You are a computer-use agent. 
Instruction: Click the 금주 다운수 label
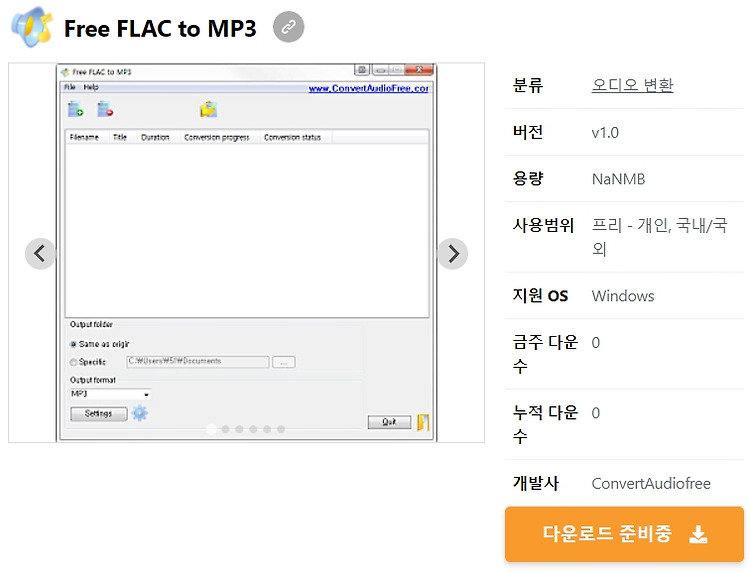pyautogui.click(x=545, y=354)
